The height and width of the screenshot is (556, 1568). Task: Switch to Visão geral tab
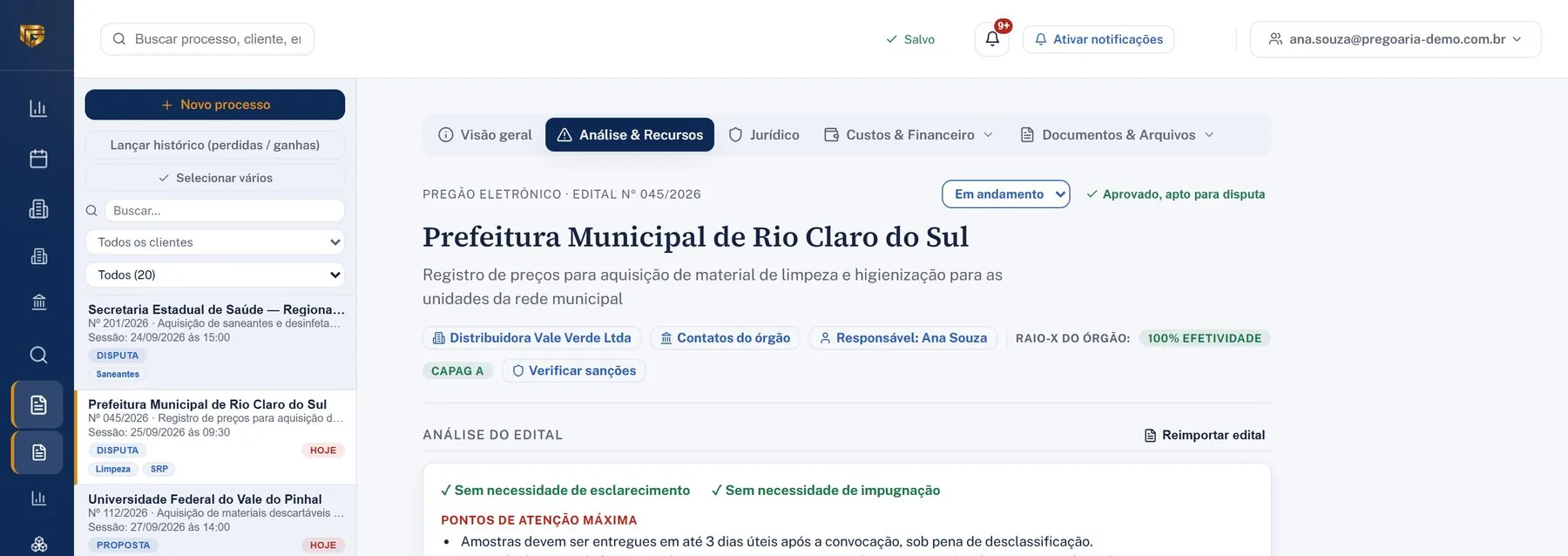click(485, 135)
